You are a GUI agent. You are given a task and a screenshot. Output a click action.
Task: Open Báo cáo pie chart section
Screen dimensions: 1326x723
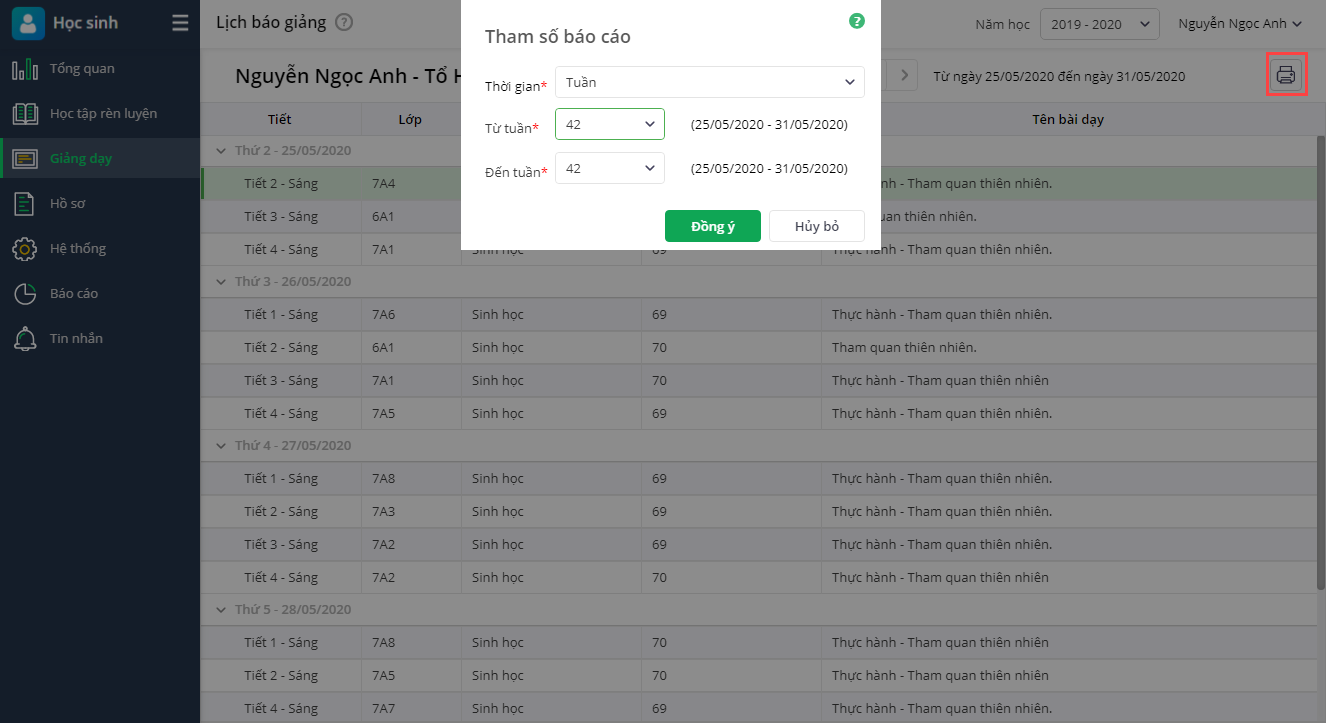click(25, 294)
